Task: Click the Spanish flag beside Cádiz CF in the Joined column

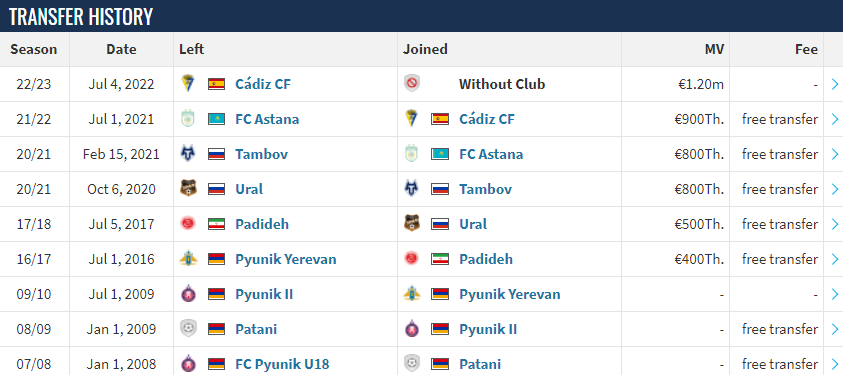Action: (440, 119)
